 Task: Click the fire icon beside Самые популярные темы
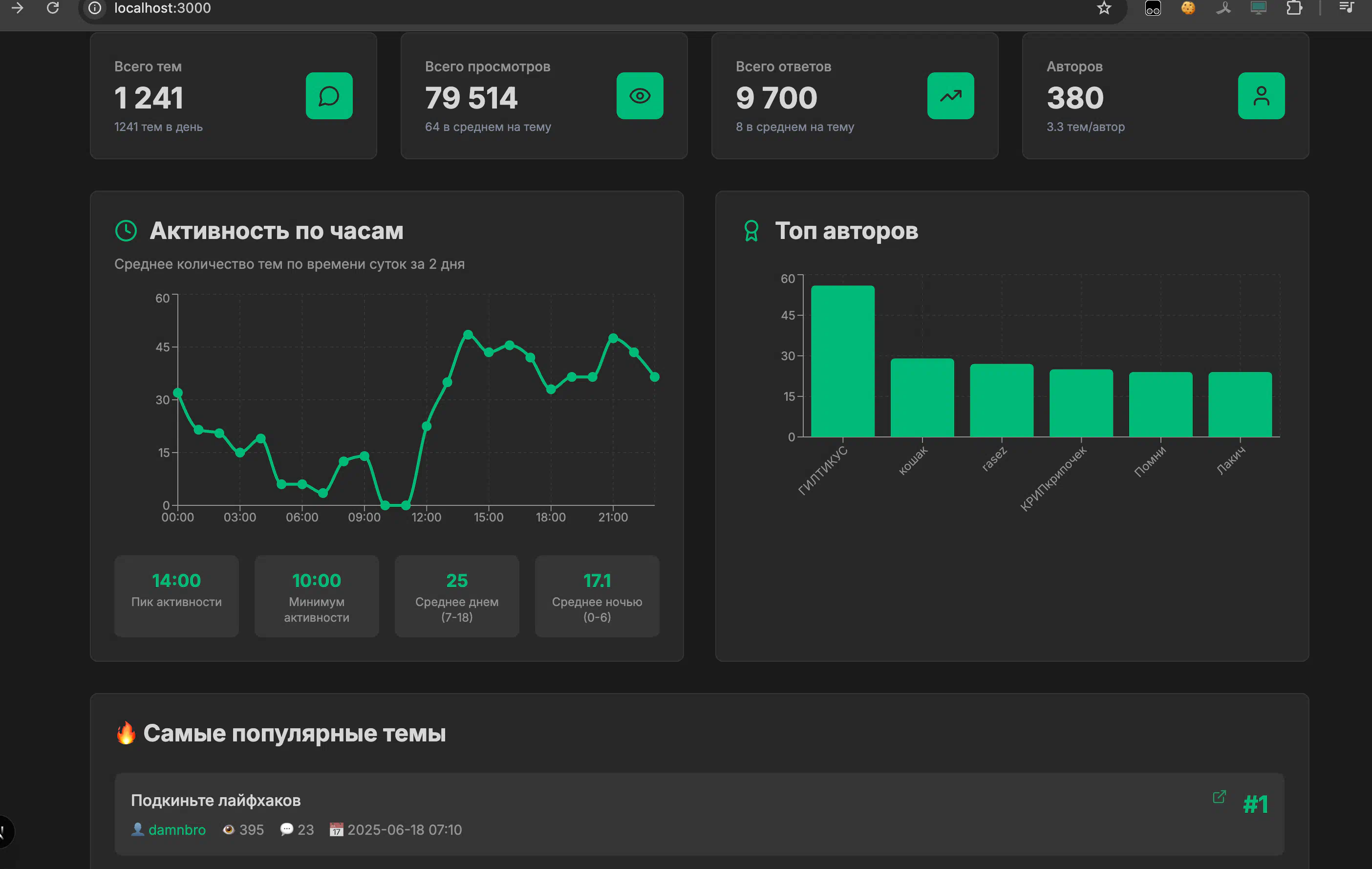126,733
